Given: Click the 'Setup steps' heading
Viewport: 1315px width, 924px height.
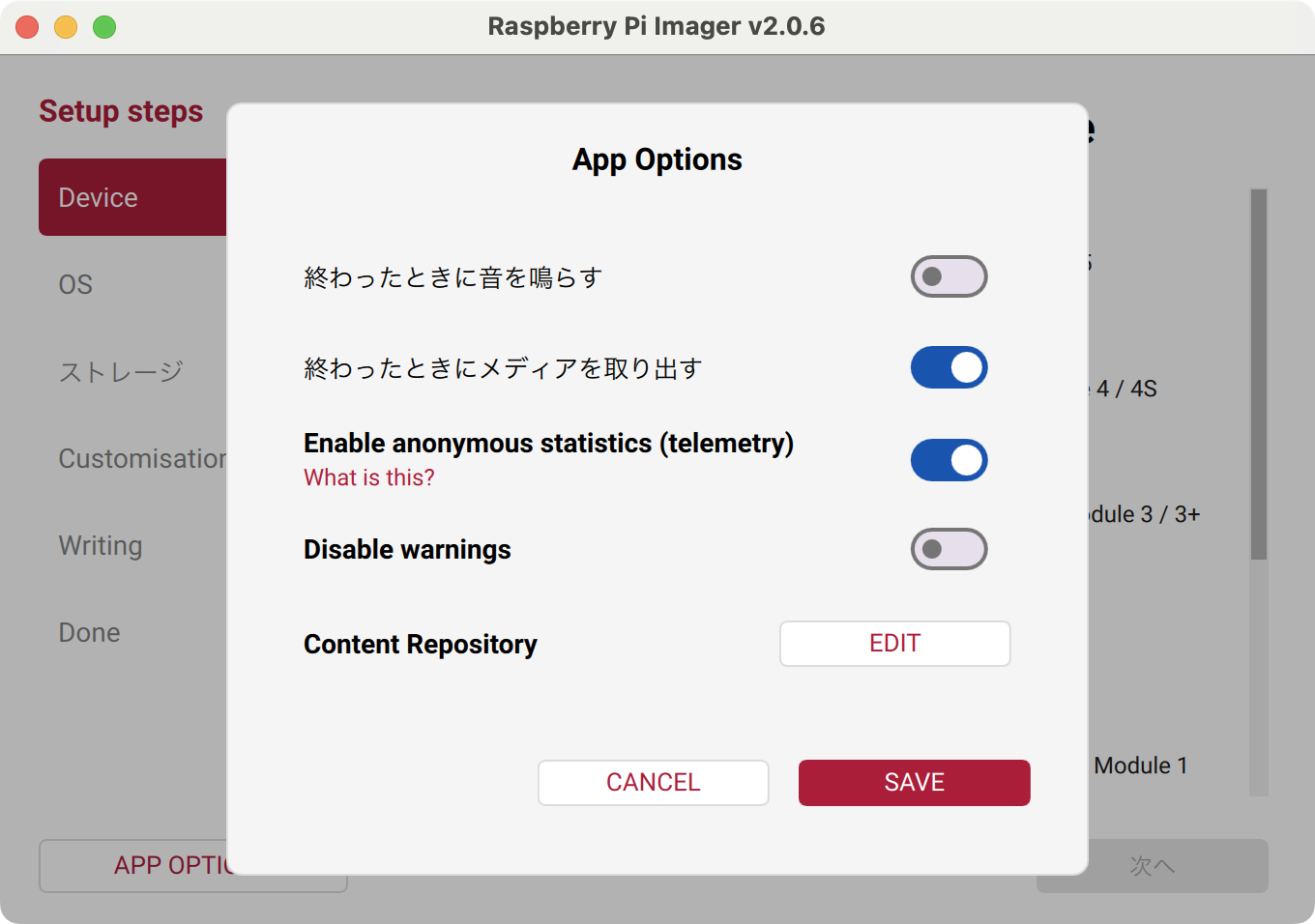Looking at the screenshot, I should tap(121, 111).
